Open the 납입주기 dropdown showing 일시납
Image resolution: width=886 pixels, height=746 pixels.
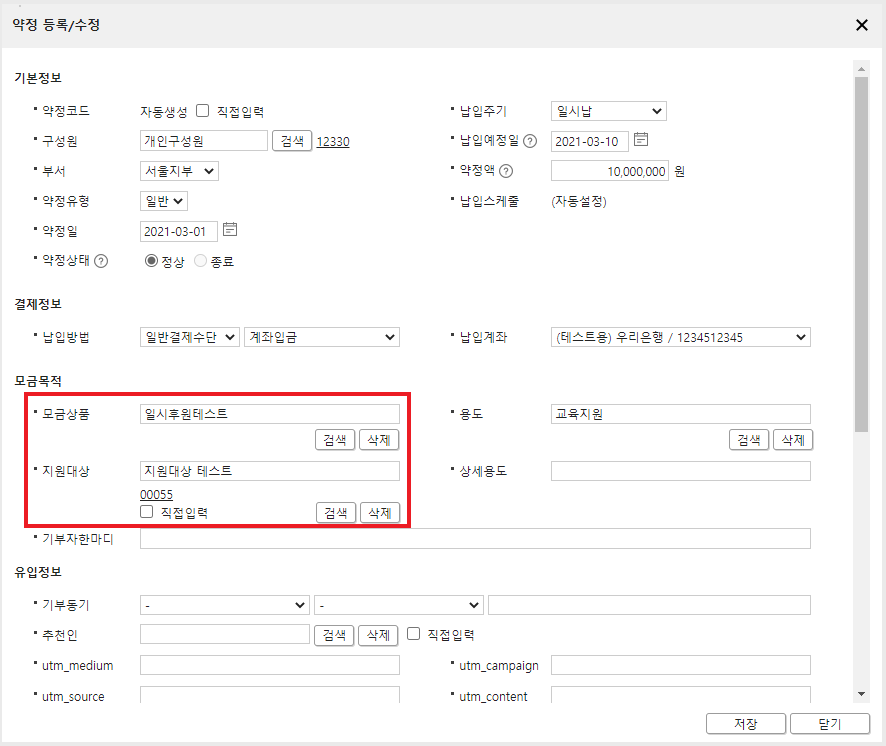coord(609,111)
